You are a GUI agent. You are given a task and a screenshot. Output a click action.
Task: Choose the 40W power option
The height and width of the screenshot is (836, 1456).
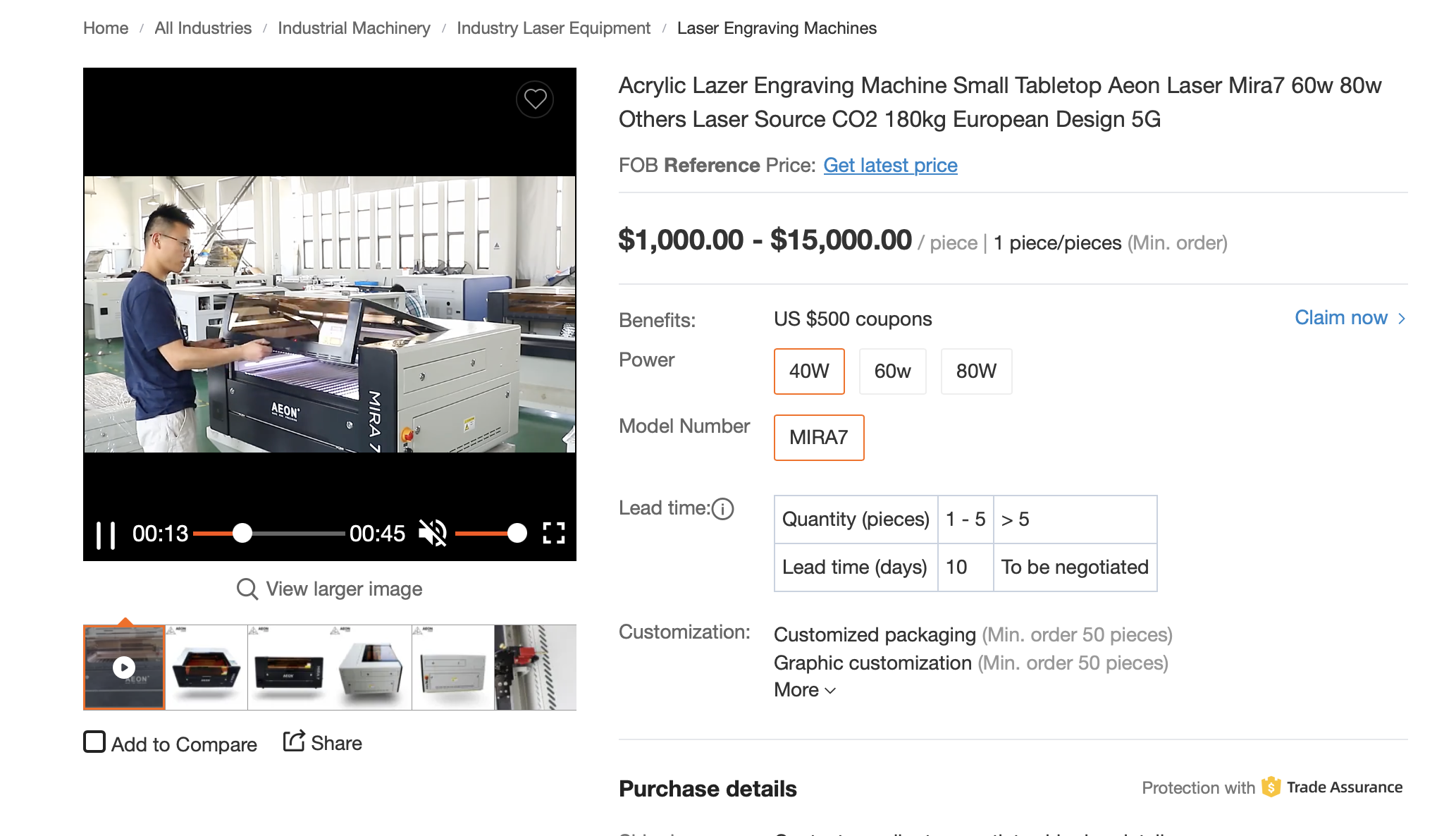click(809, 371)
